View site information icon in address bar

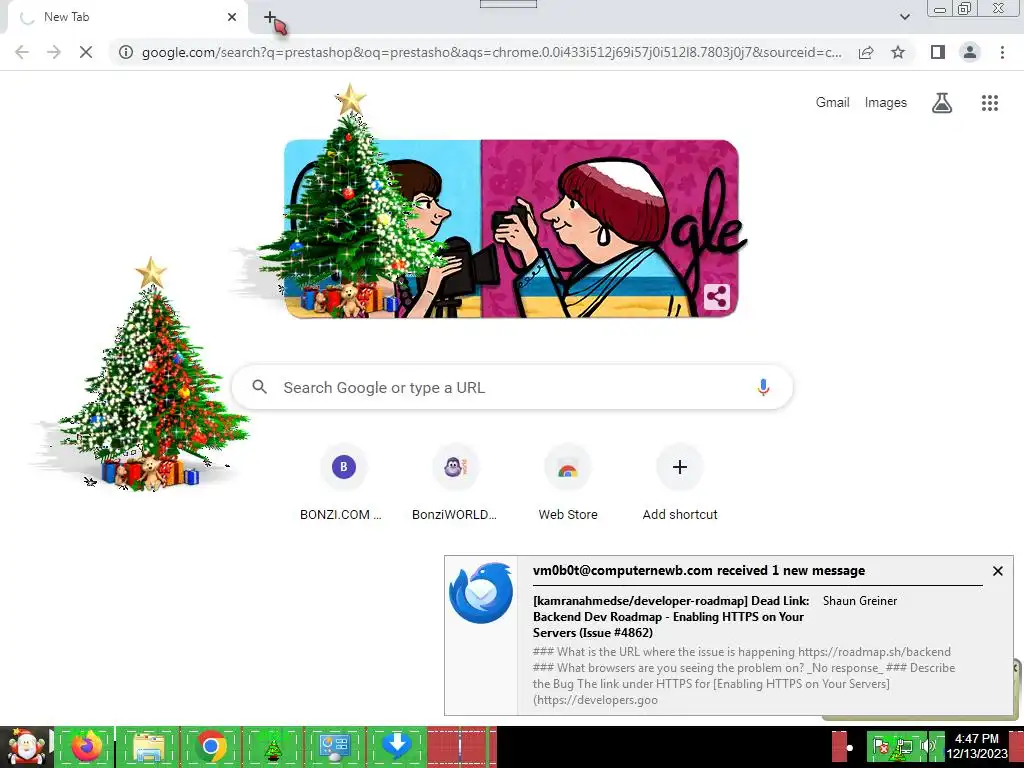126,52
